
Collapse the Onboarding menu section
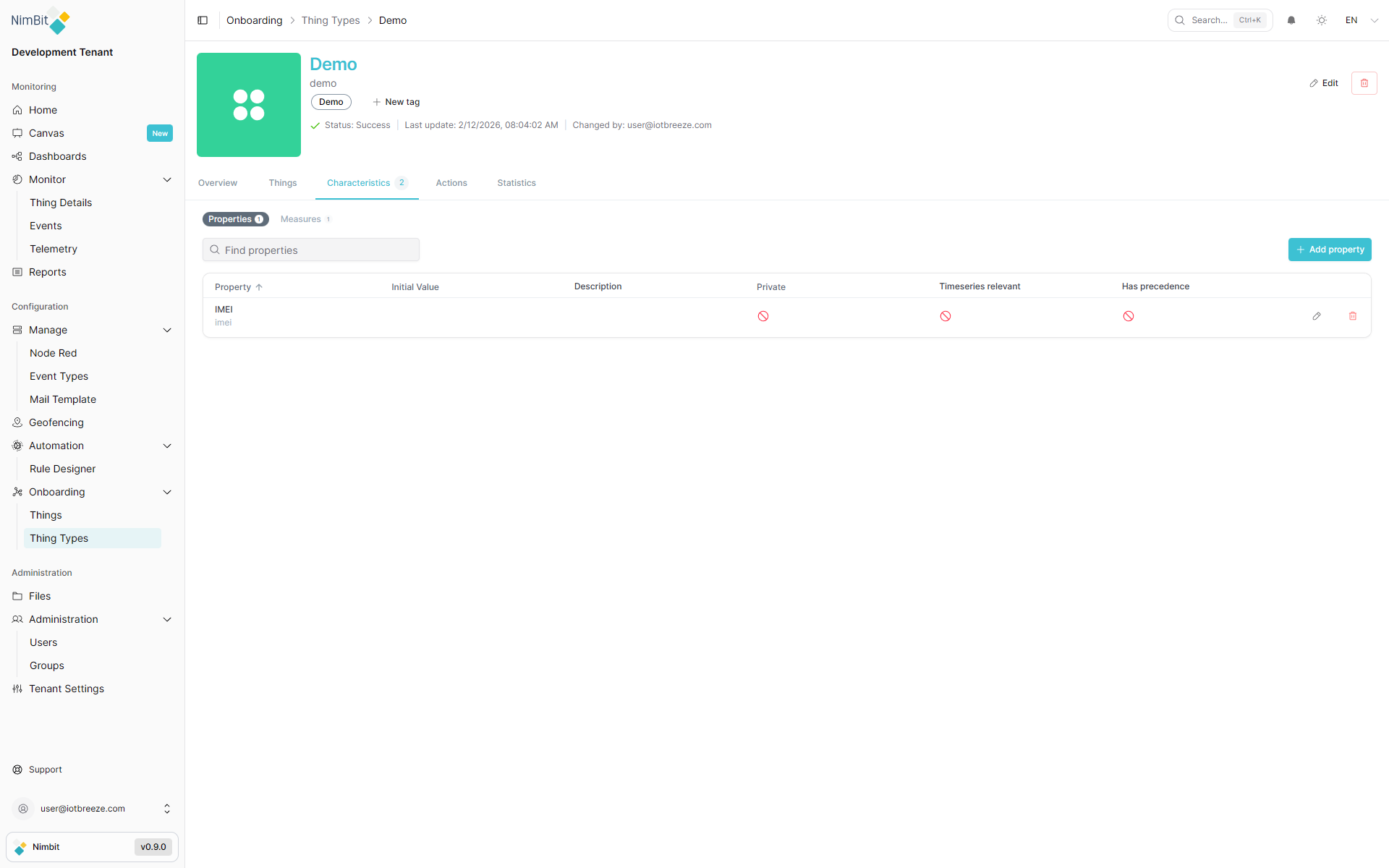(x=167, y=492)
